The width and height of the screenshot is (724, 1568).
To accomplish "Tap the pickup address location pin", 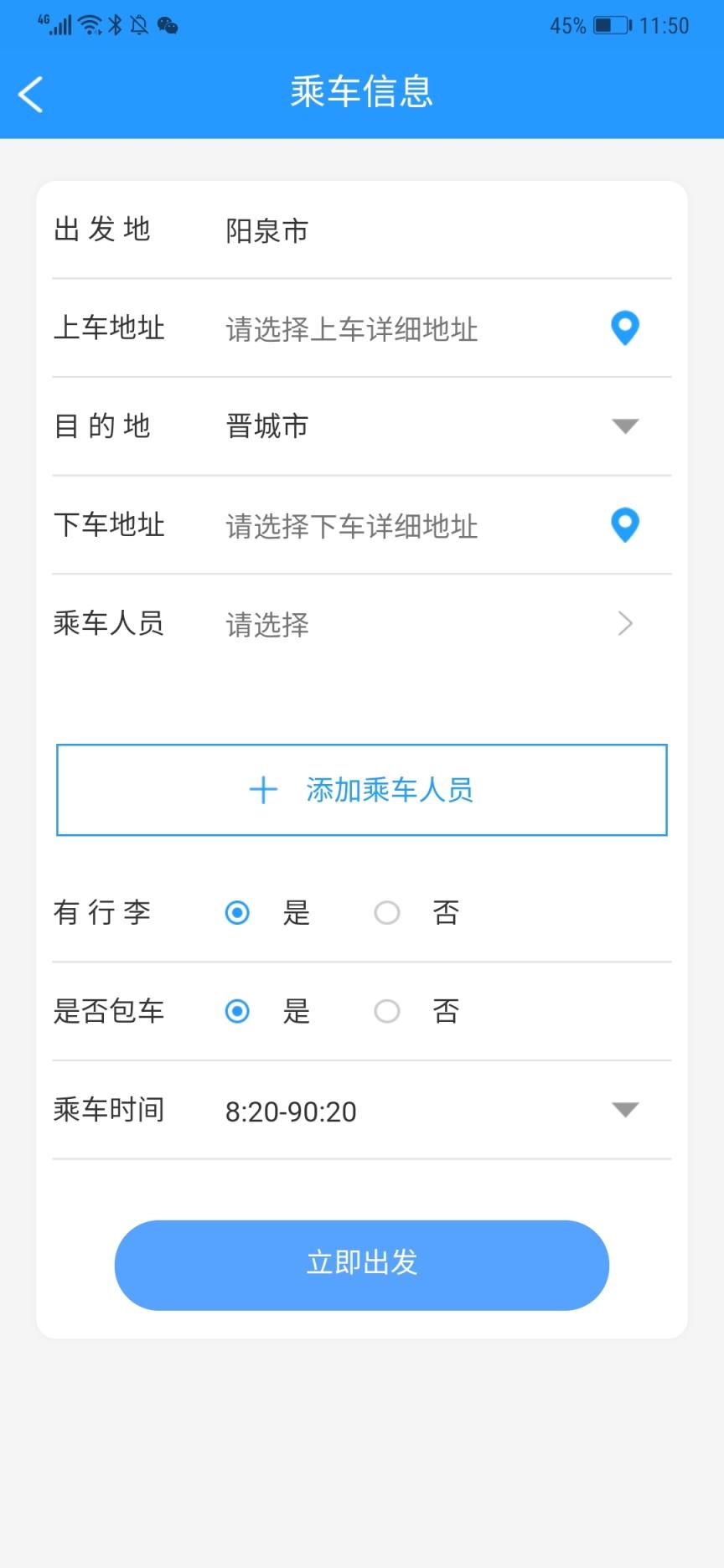I will click(x=624, y=328).
